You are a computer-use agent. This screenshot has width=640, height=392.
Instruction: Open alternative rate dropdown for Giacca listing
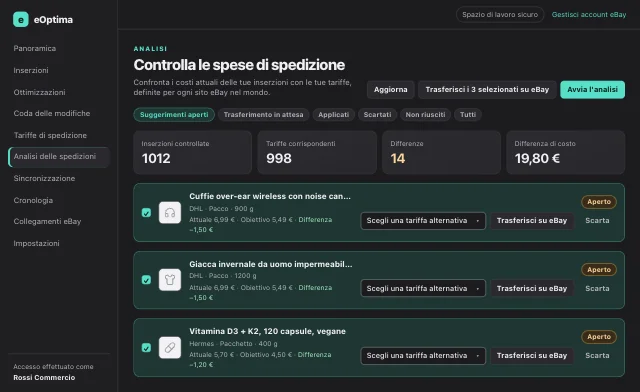click(x=423, y=288)
